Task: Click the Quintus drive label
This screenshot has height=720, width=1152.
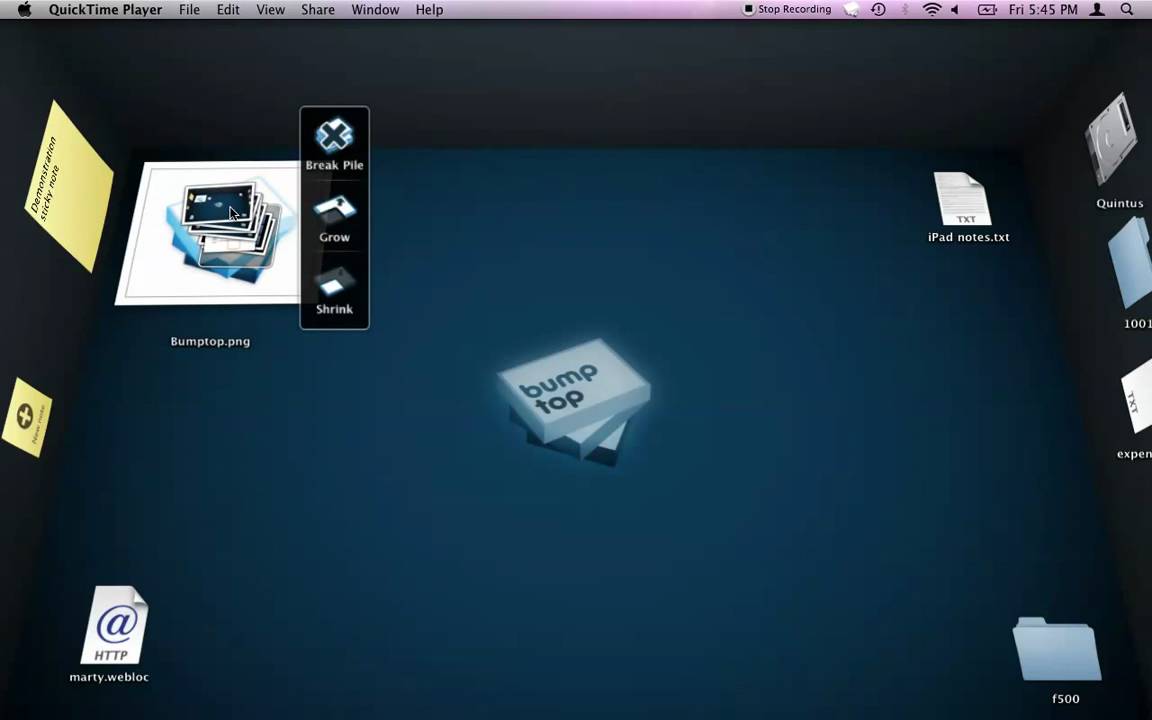Action: [1120, 204]
